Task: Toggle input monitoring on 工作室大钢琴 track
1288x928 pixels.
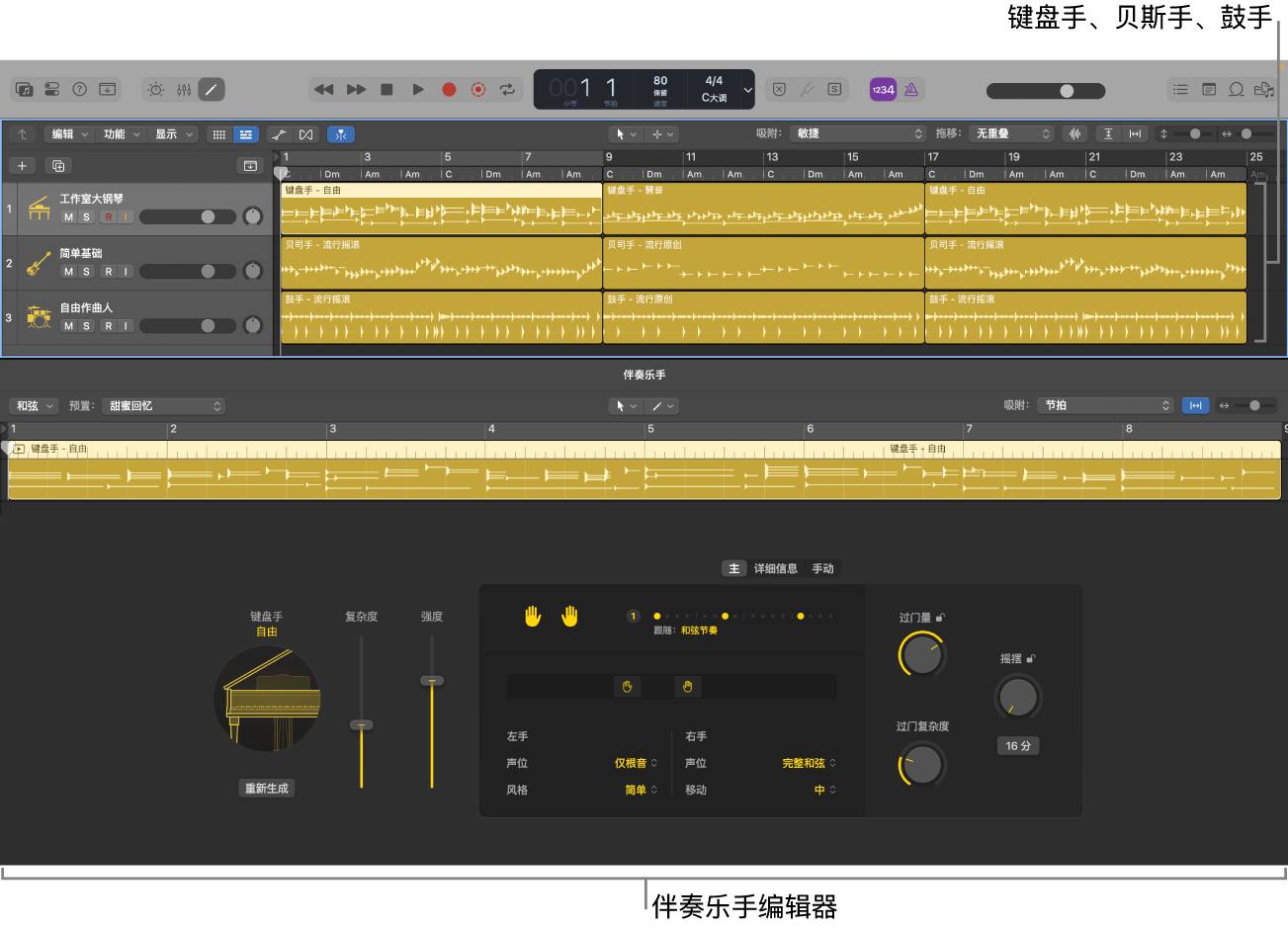Action: (126, 216)
